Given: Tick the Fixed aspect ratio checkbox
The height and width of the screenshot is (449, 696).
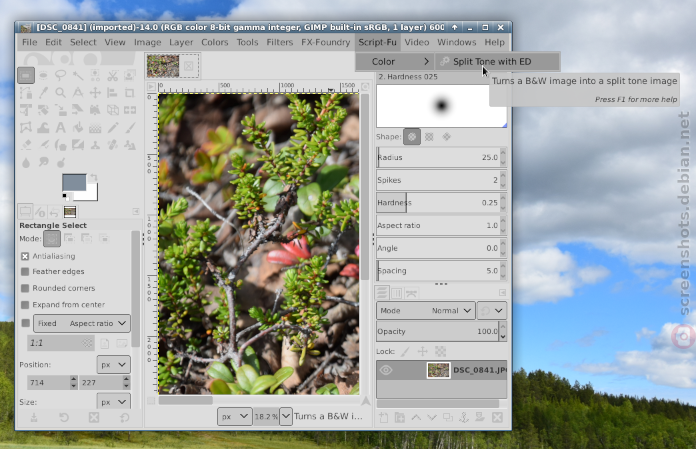Looking at the screenshot, I should [25, 323].
